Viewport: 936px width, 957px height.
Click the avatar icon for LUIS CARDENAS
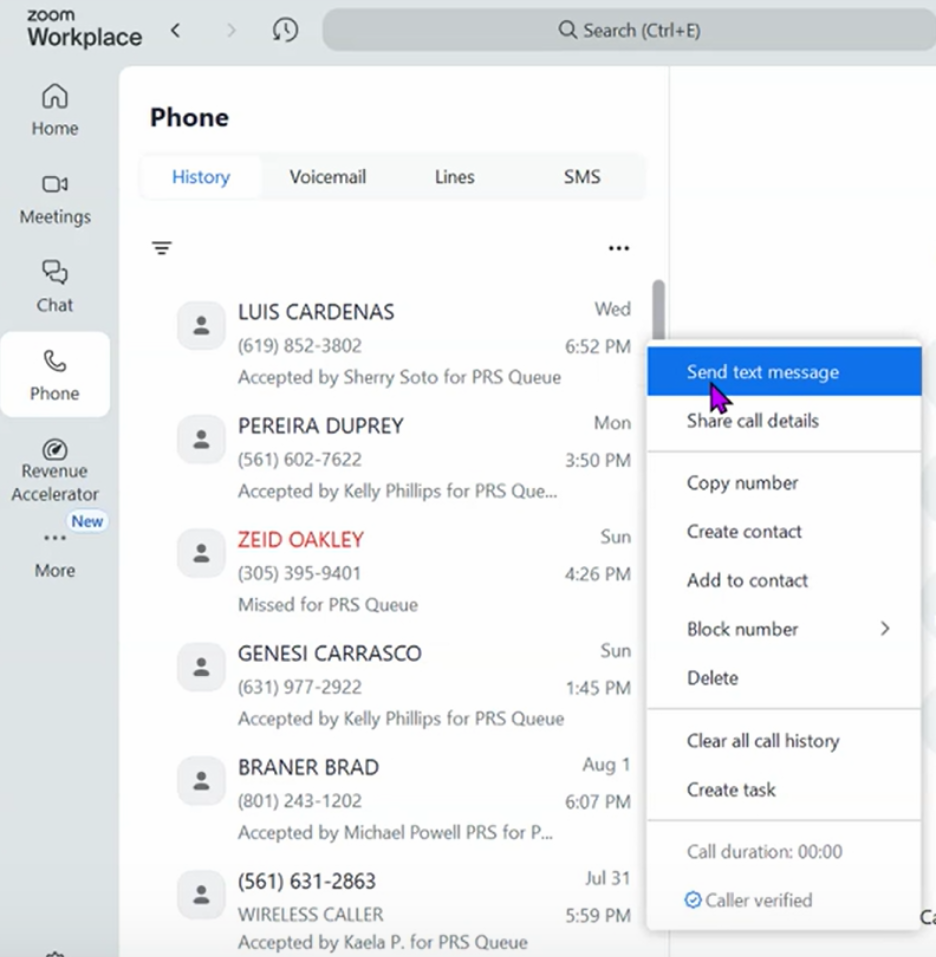pyautogui.click(x=201, y=325)
